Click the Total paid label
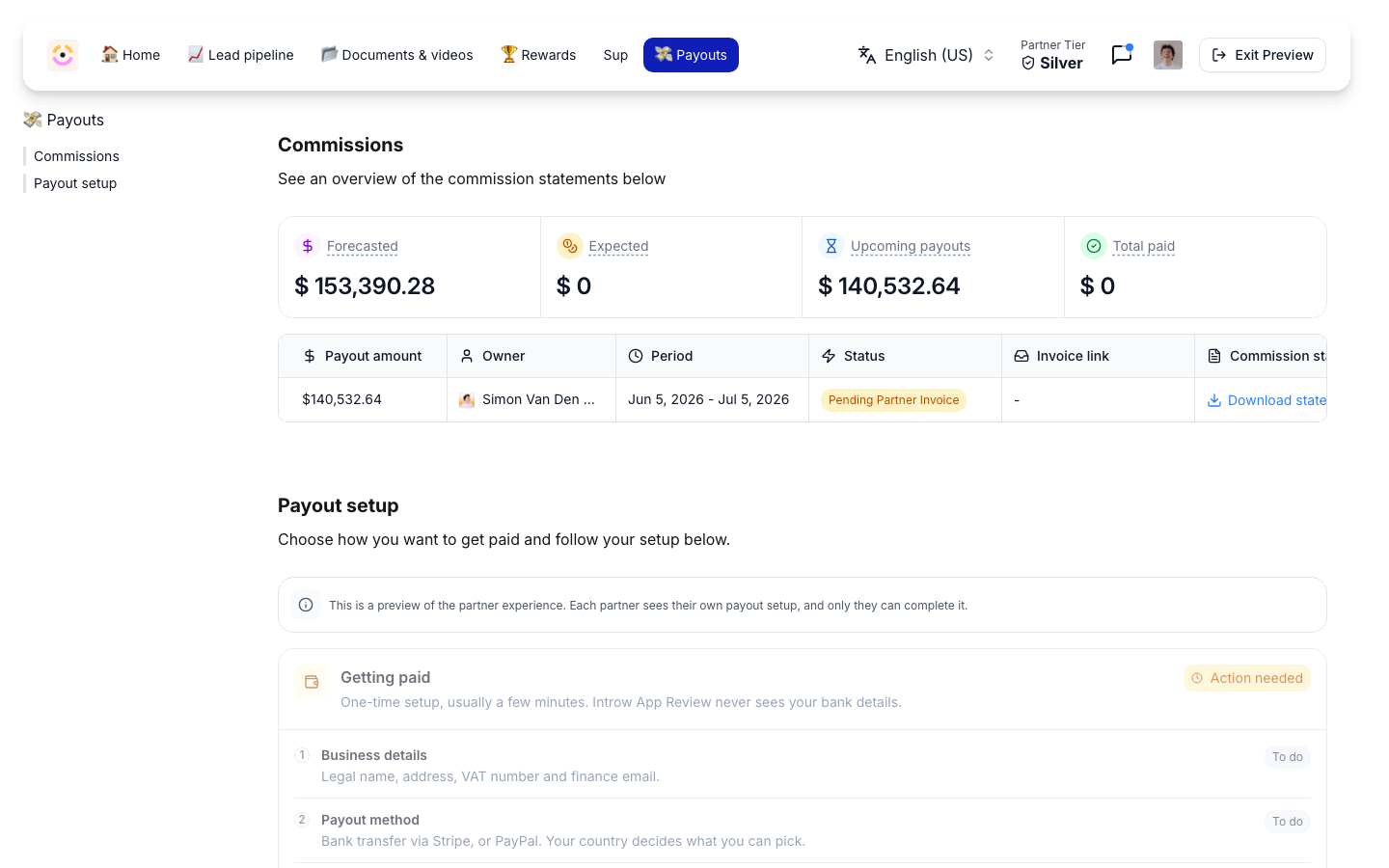The width and height of the screenshot is (1389, 868). [1144, 246]
